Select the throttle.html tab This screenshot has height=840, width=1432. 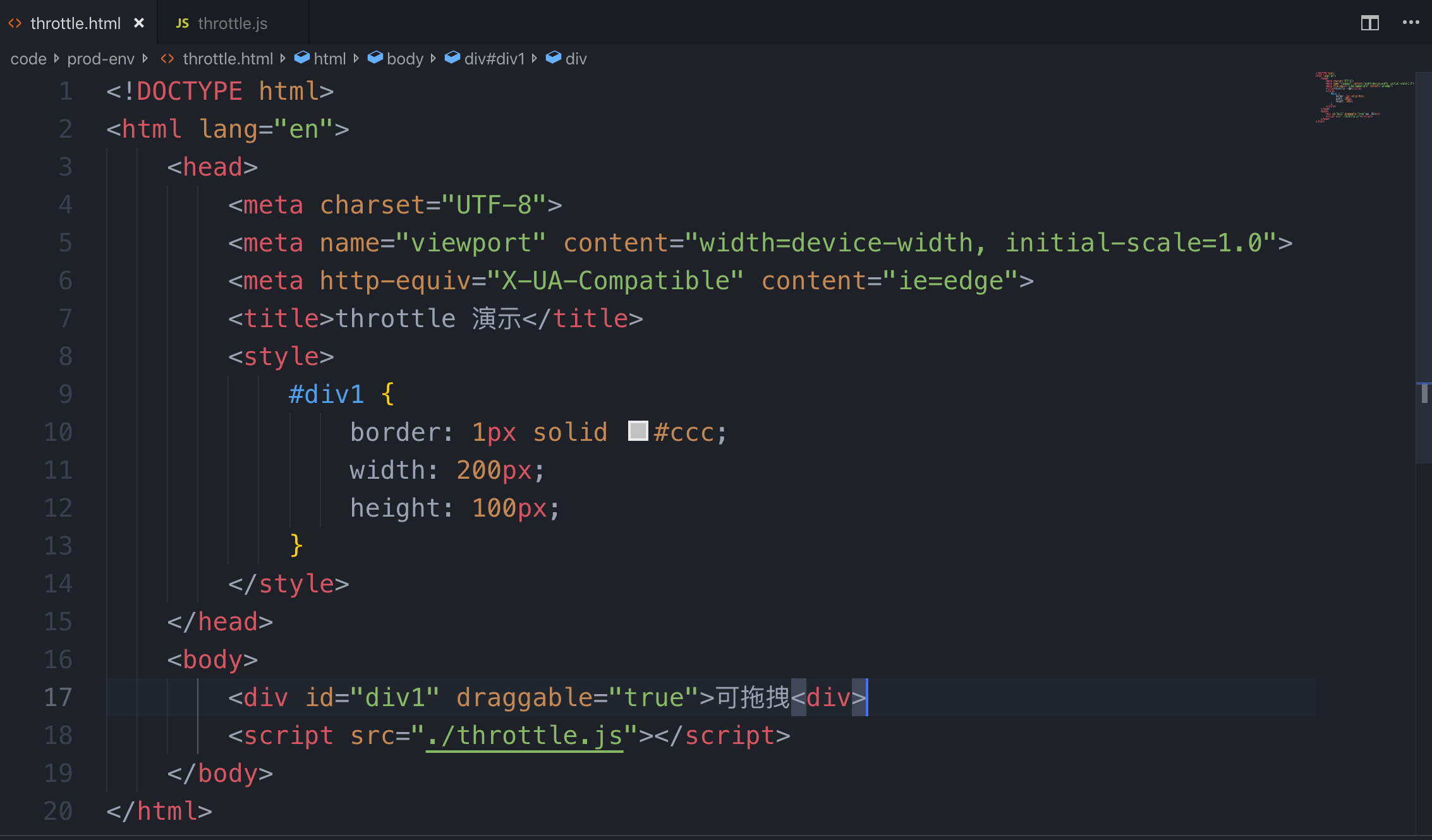[75, 23]
